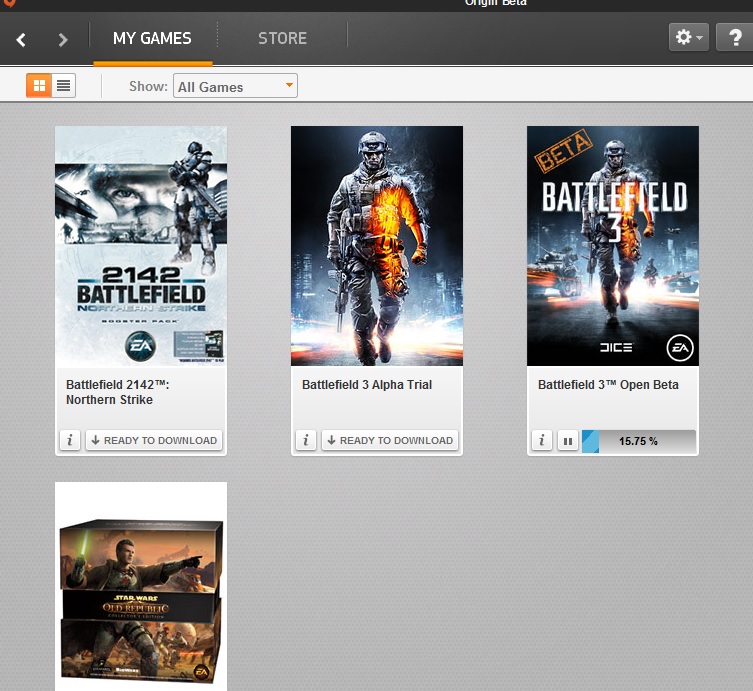Switch to list view
This screenshot has height=691, width=753.
(63, 85)
